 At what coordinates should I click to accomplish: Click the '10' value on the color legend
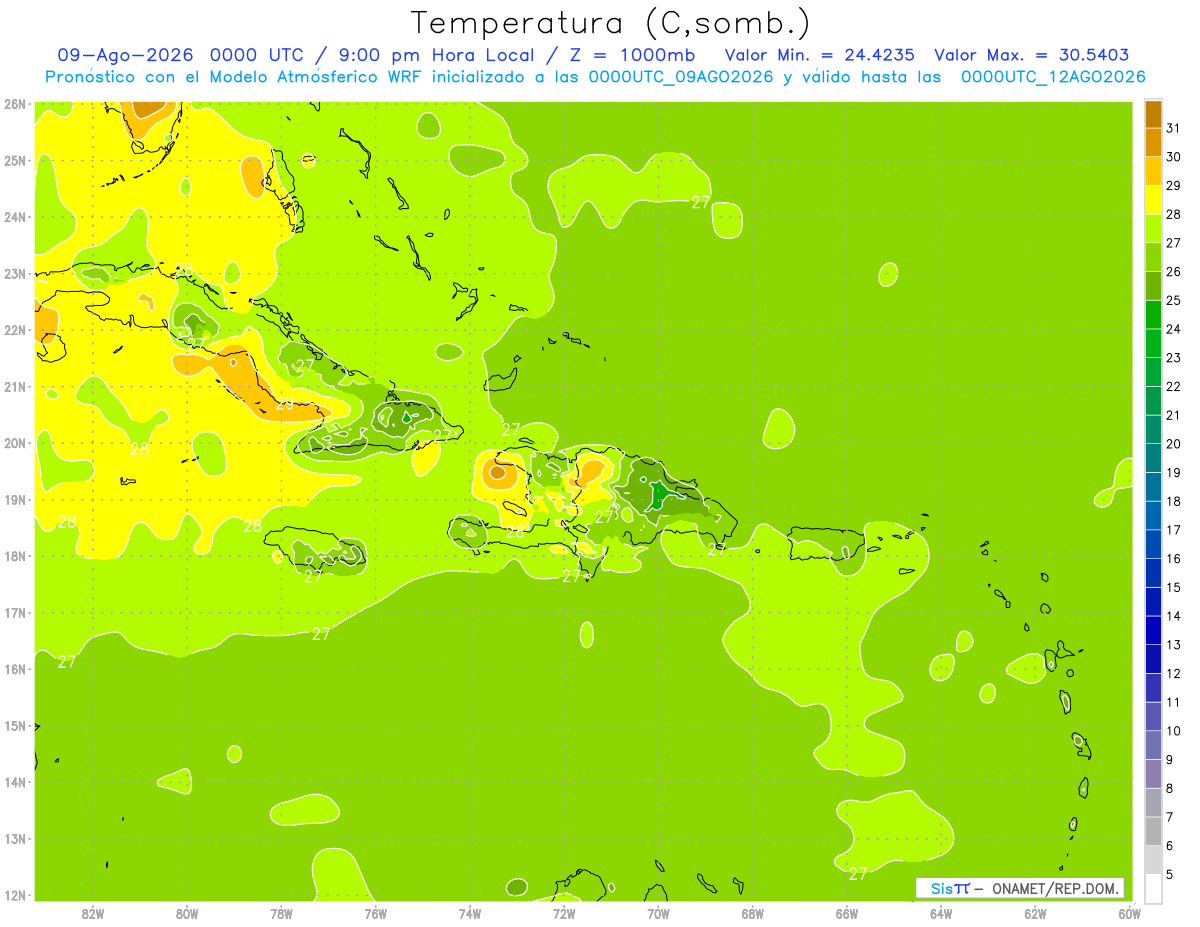[1173, 730]
